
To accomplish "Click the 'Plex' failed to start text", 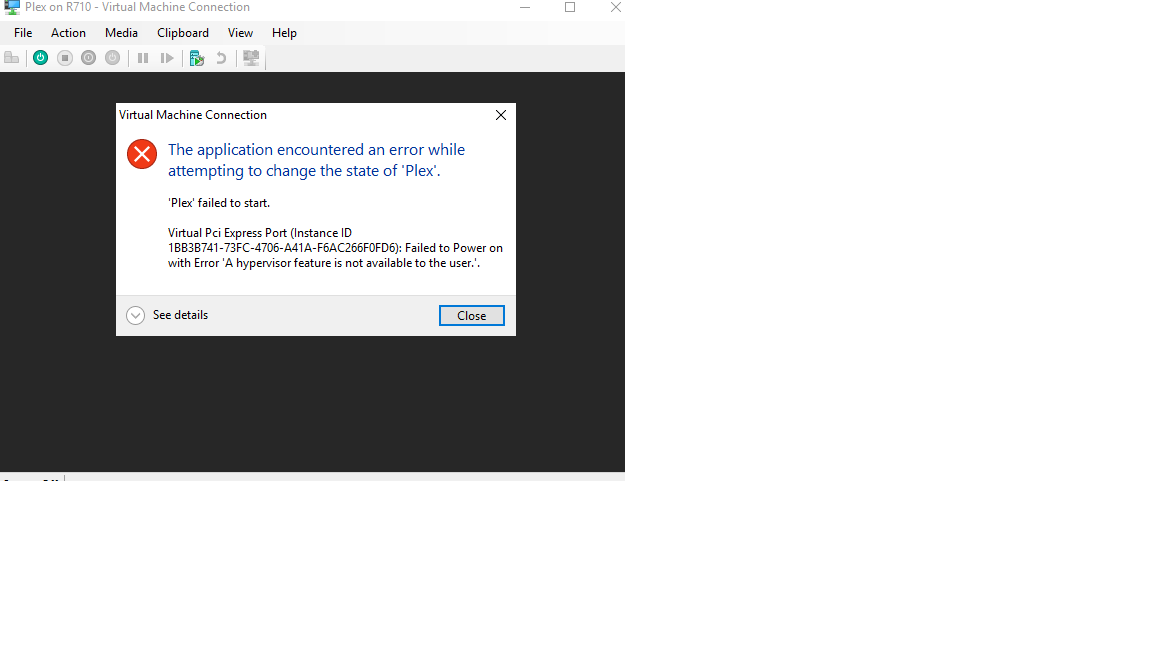I will (219, 203).
